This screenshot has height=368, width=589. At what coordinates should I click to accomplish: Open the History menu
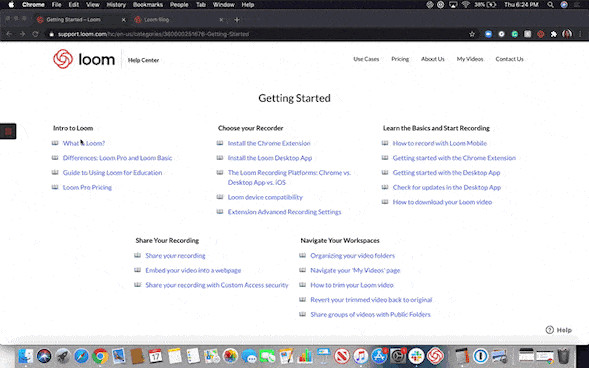[x=116, y=5]
